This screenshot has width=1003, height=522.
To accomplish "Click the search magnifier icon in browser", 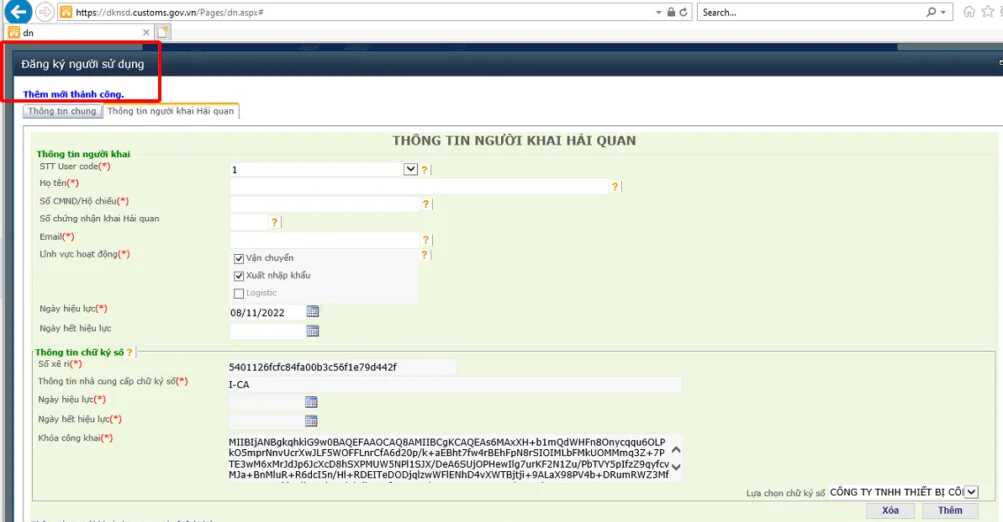I will (931, 12).
